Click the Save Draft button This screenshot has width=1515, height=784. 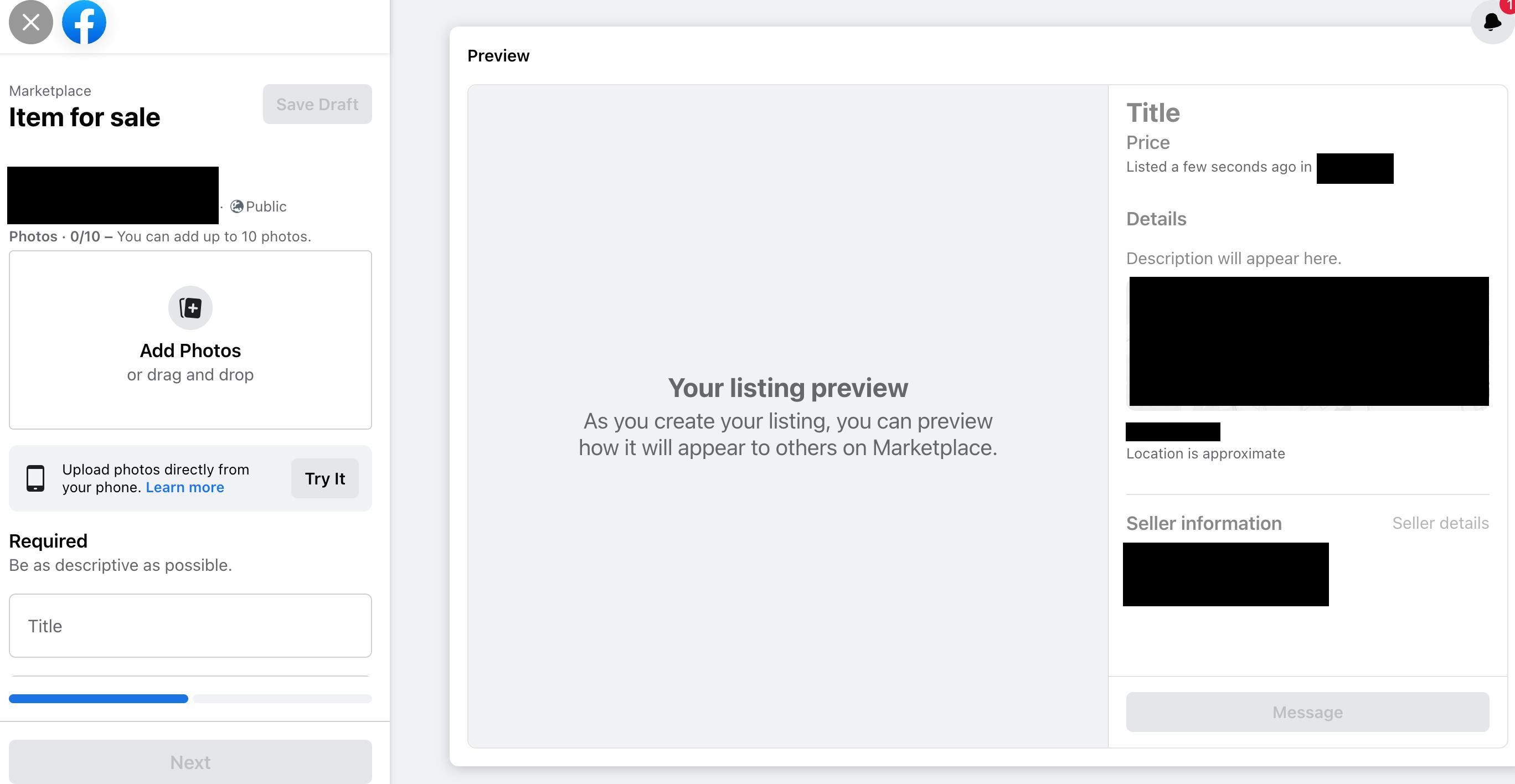tap(317, 104)
